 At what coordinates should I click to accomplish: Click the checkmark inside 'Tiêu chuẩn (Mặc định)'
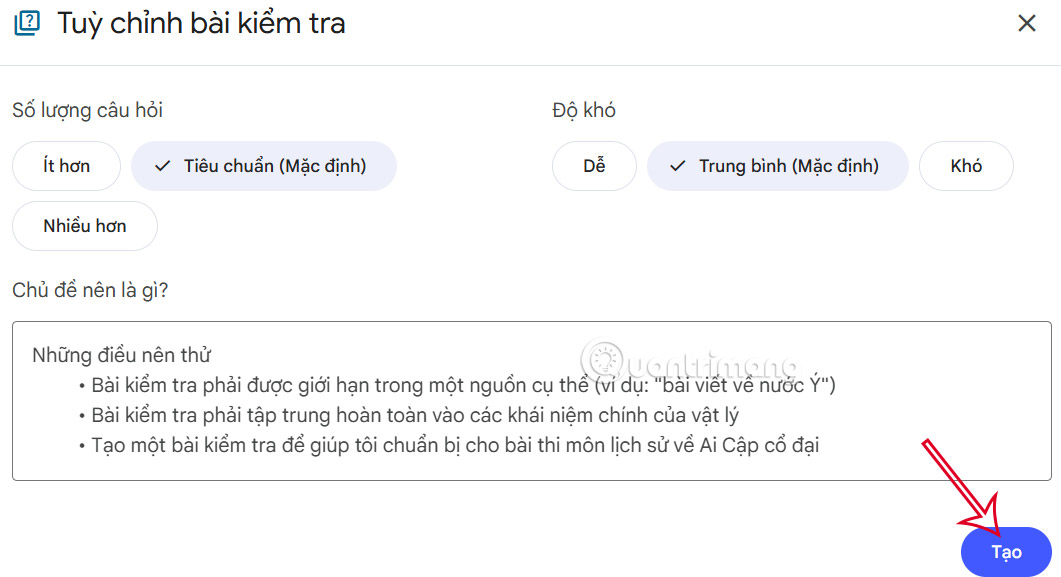(x=162, y=166)
